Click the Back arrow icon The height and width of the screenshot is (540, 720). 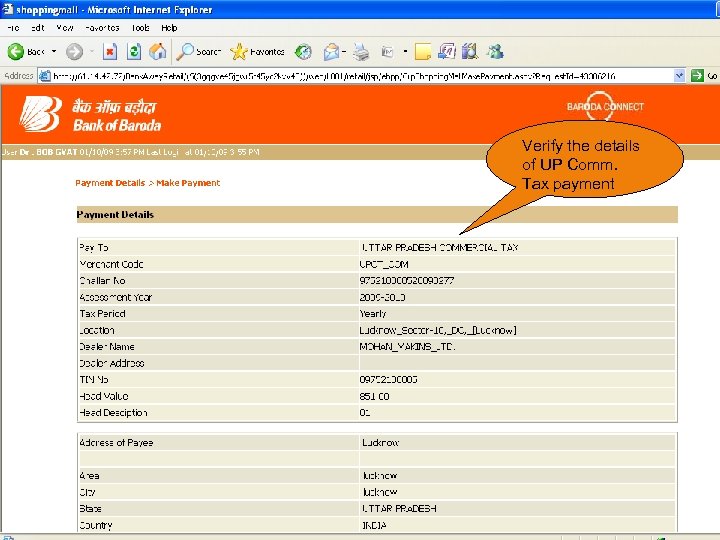[x=15, y=51]
